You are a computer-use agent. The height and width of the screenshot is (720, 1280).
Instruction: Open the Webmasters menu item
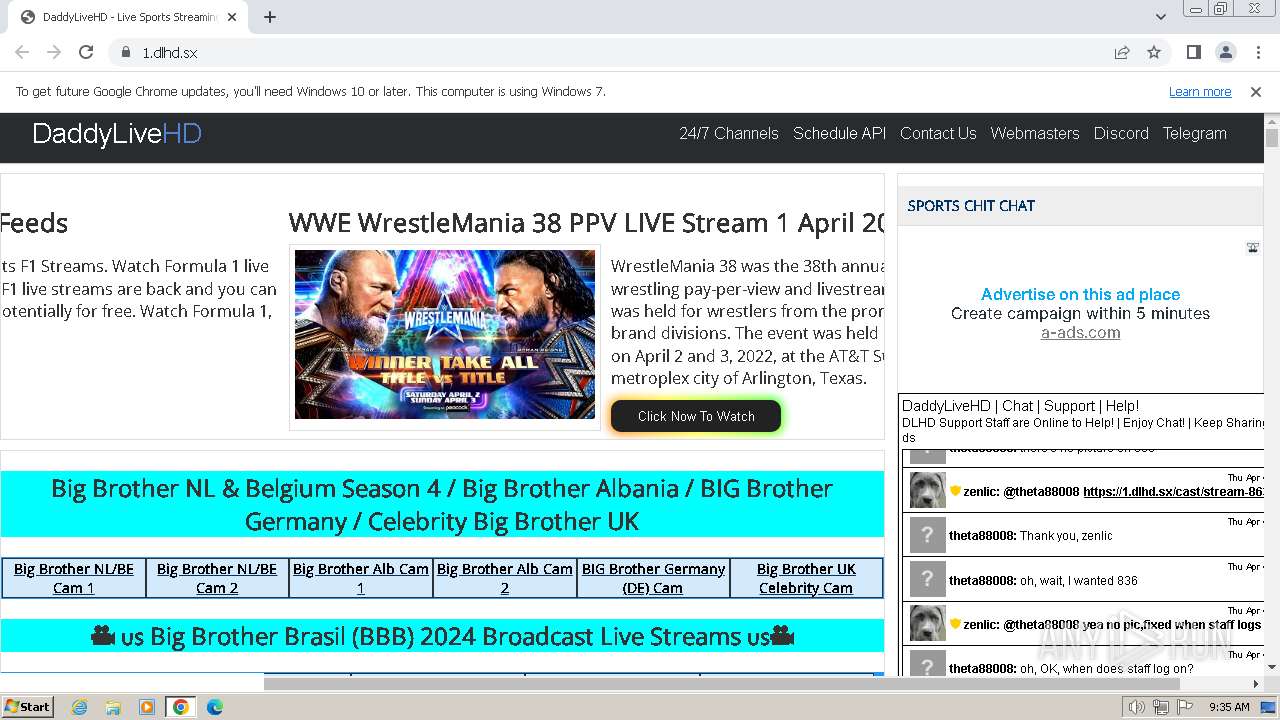[x=1035, y=133]
